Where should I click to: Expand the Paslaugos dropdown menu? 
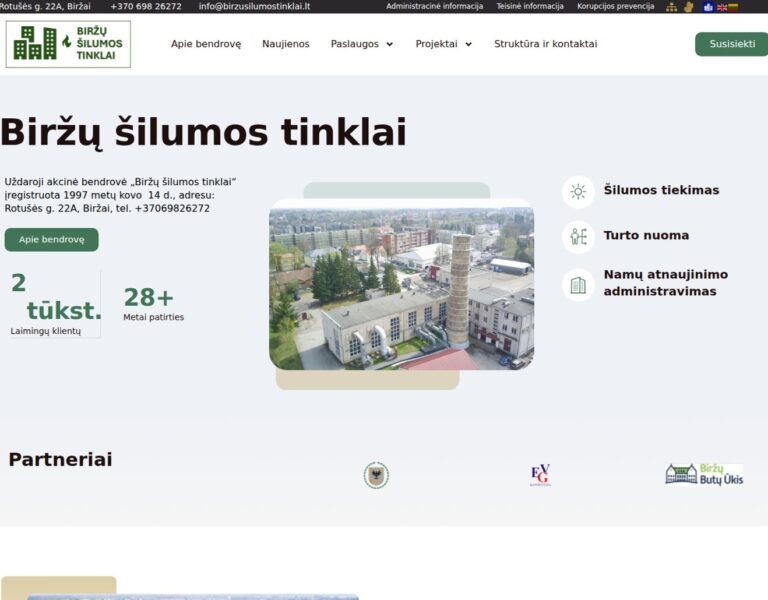362,44
